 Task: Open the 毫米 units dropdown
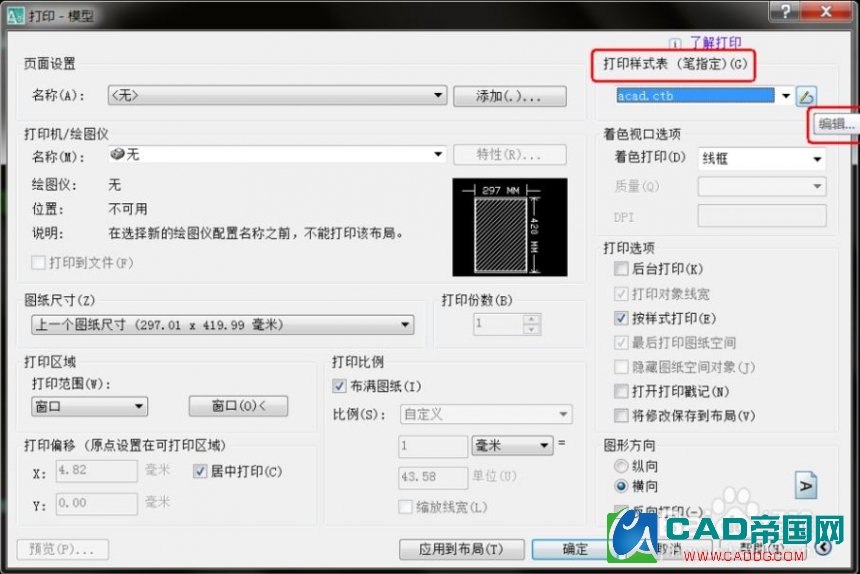tap(512, 445)
